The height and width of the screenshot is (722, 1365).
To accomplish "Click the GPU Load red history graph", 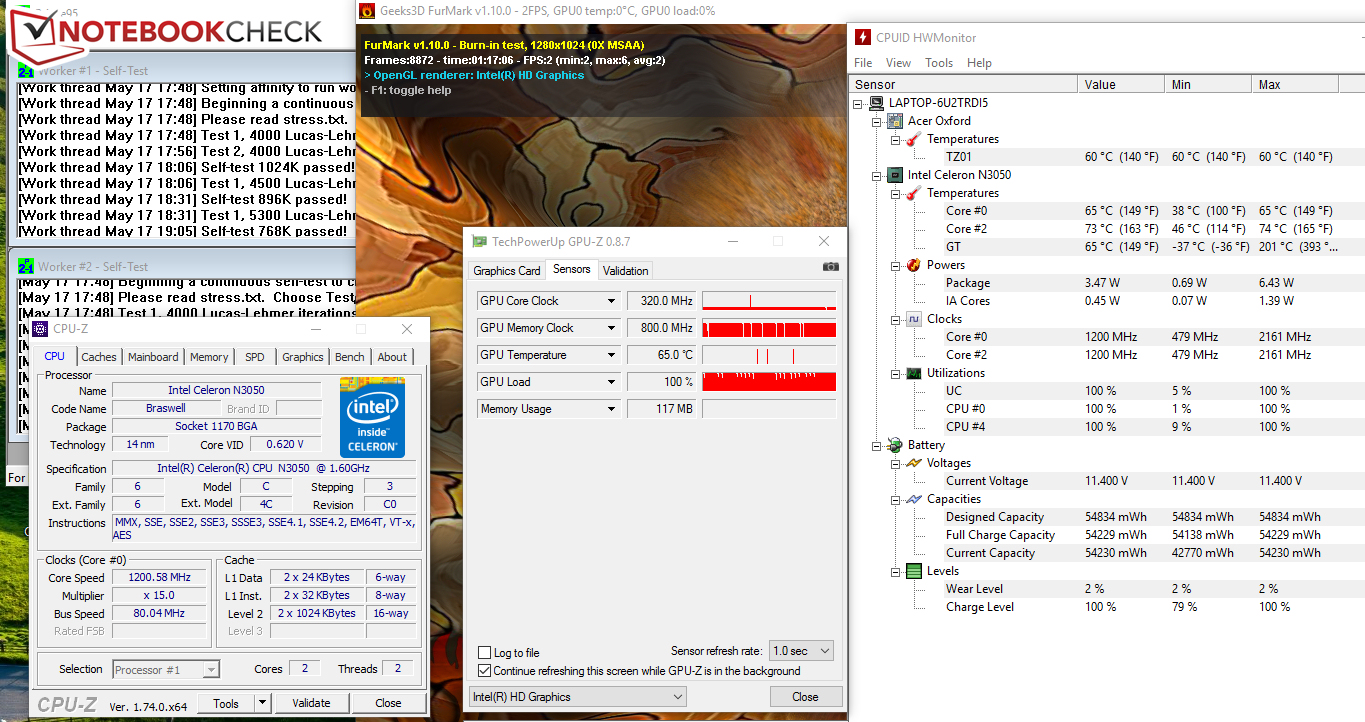I will pos(769,382).
